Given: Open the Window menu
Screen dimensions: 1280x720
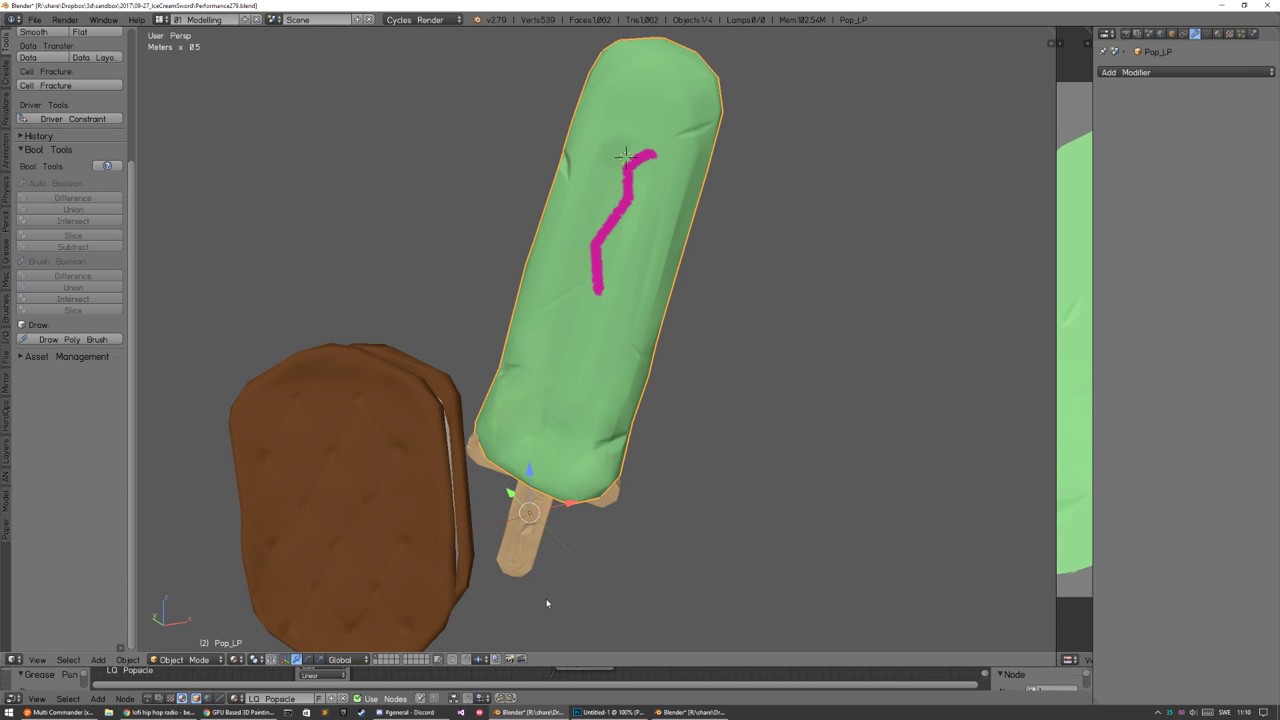Looking at the screenshot, I should (104, 20).
